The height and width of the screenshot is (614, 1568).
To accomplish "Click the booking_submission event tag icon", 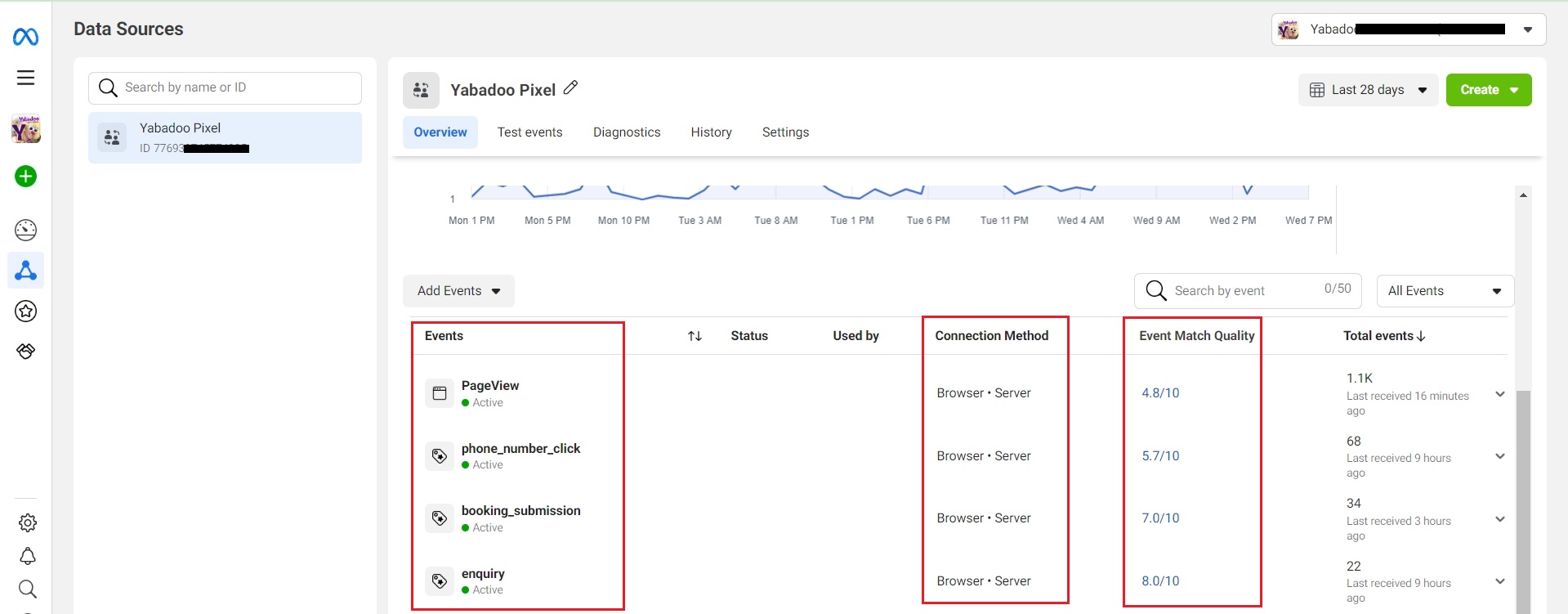I will tap(440, 518).
